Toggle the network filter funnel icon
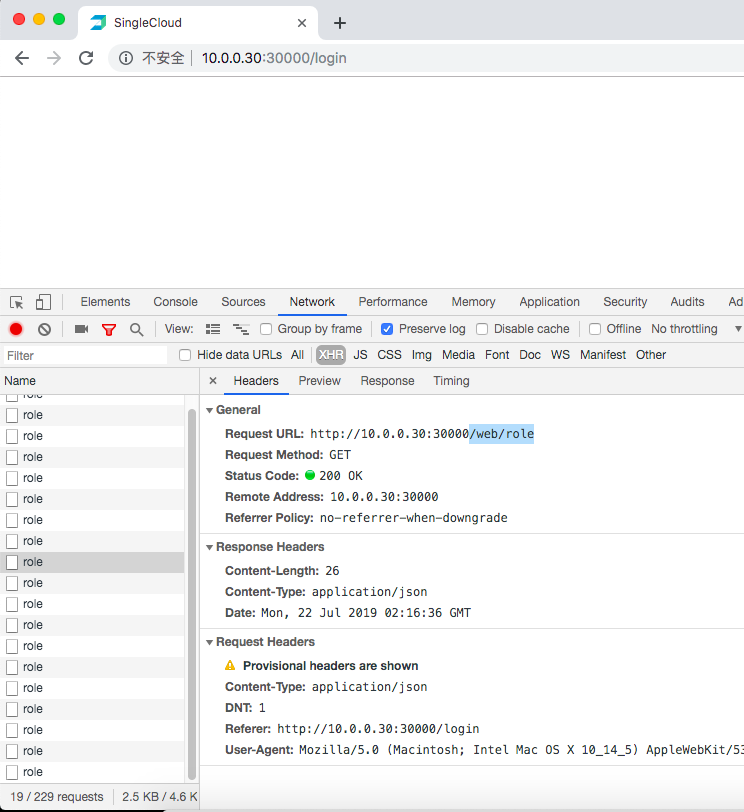 [109, 330]
